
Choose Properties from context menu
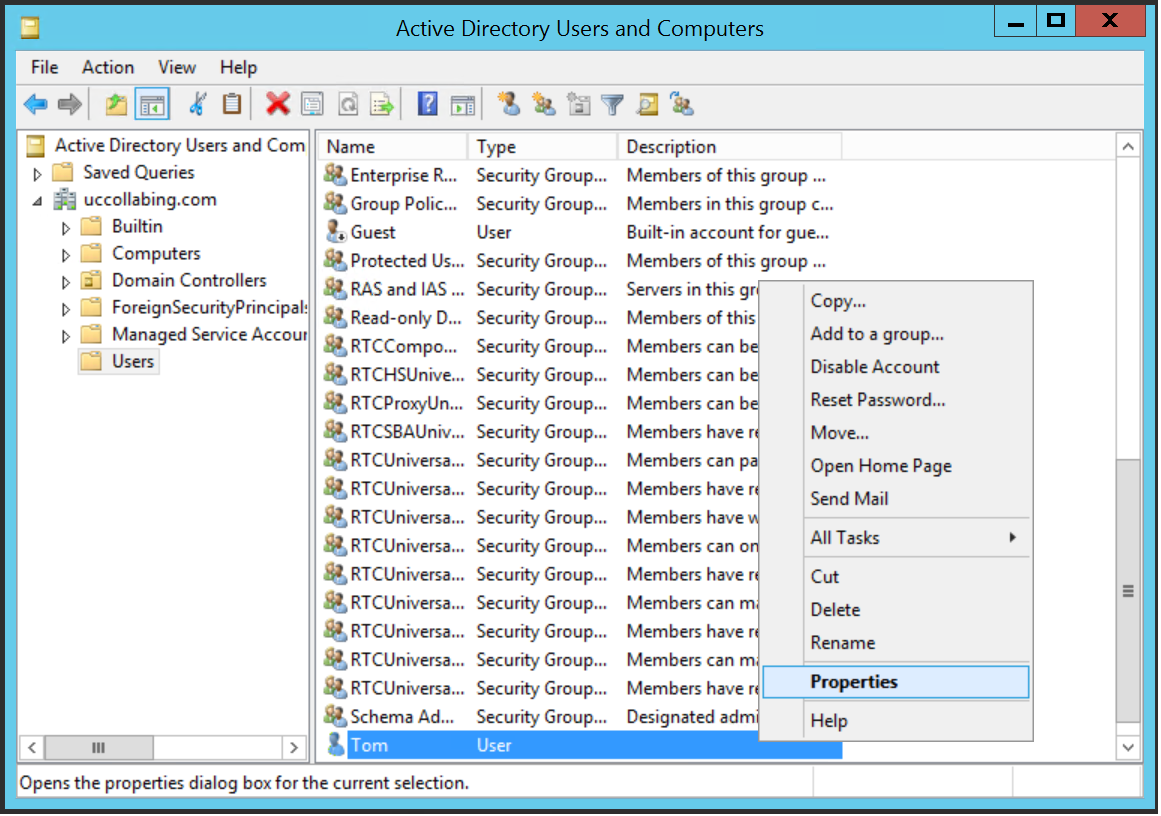pos(896,682)
